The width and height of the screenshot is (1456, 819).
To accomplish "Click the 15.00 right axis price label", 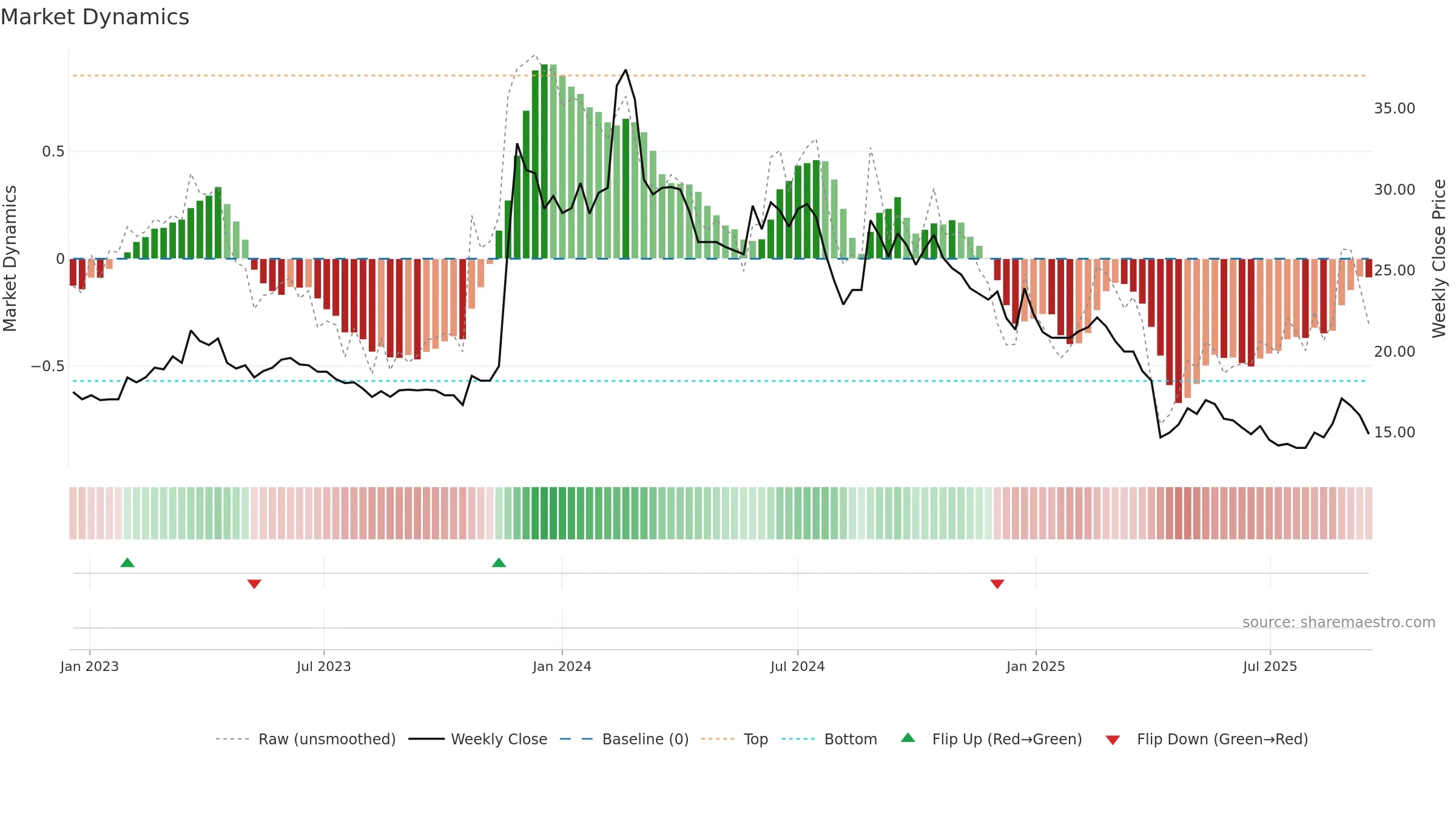I will 1394,433.
